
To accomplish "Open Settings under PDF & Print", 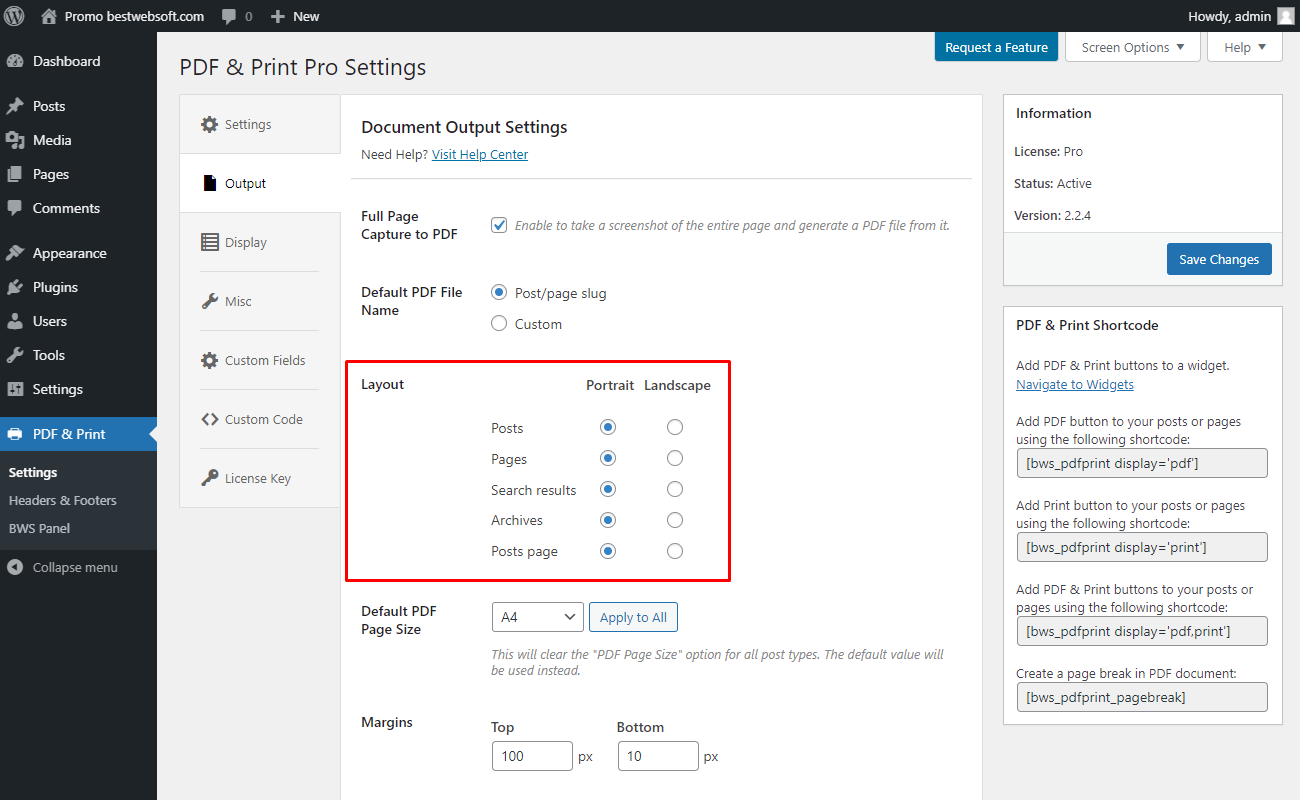I will pos(33,472).
